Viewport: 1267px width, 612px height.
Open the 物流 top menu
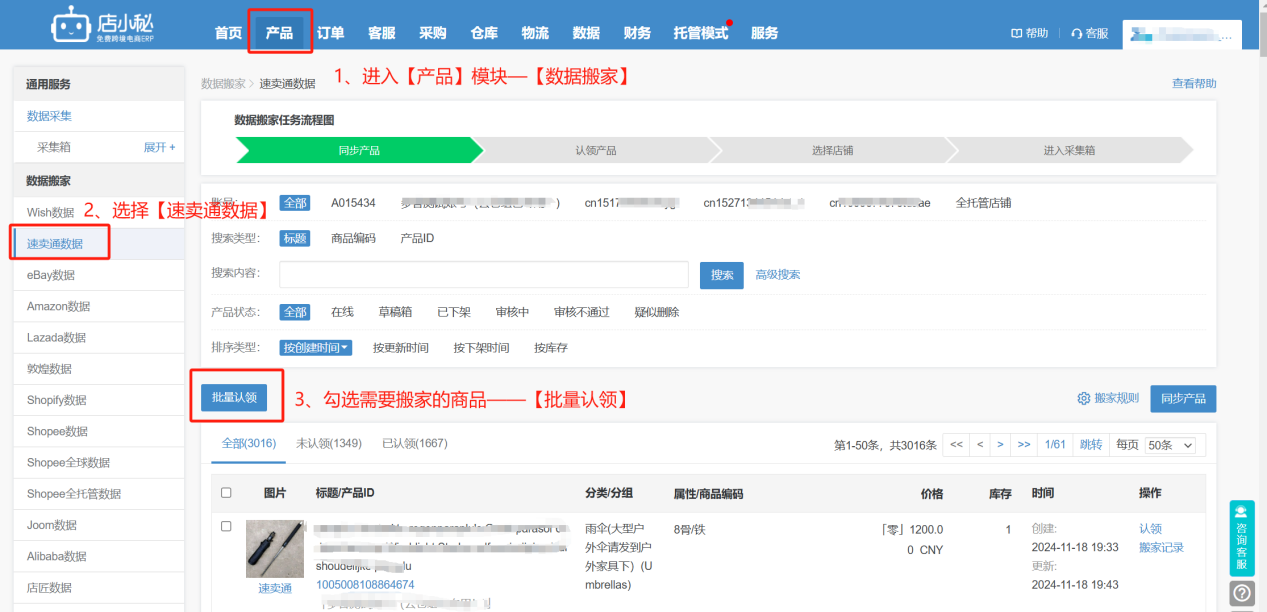(535, 33)
